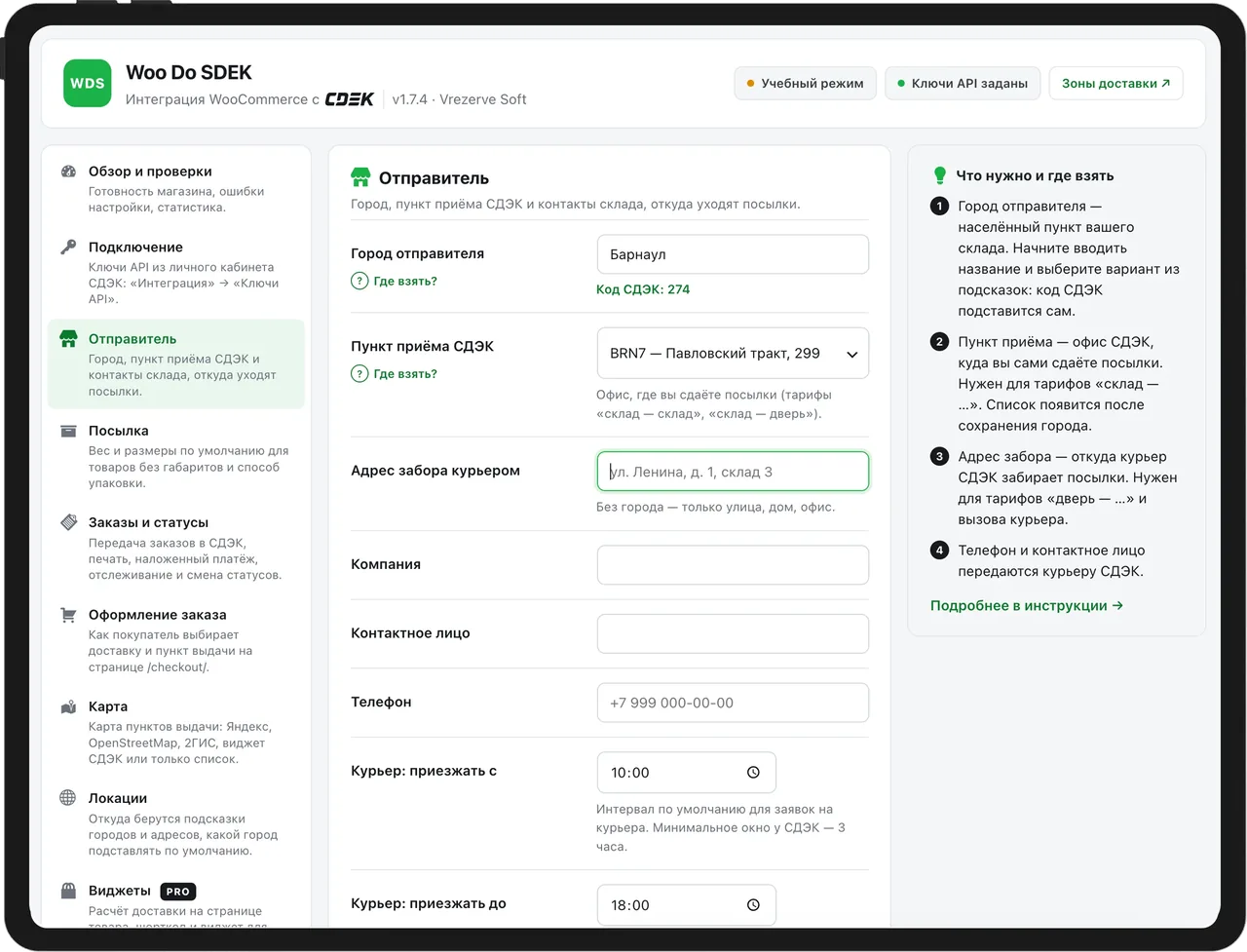
Task: Open the Пункт приёма СДЭК dropdown
Action: pos(733,354)
